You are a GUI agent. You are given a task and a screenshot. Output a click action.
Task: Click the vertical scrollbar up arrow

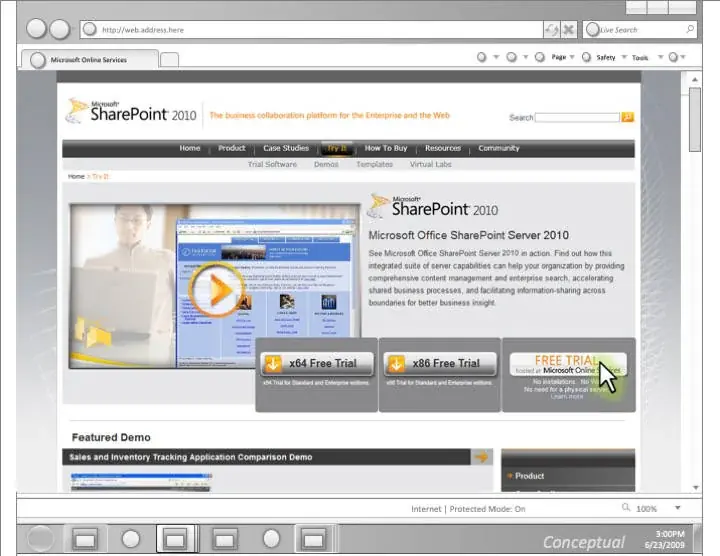tap(695, 79)
